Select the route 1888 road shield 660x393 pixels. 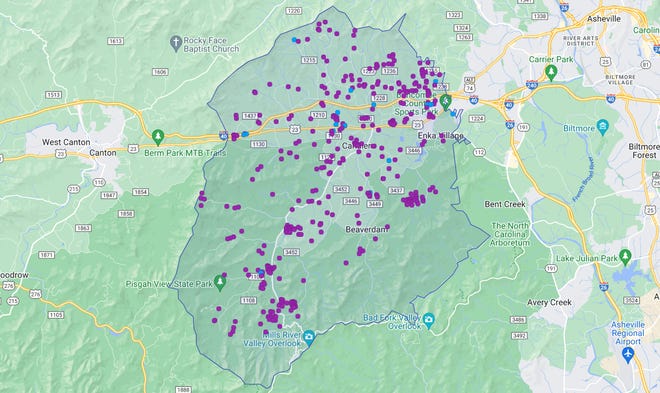point(183,390)
